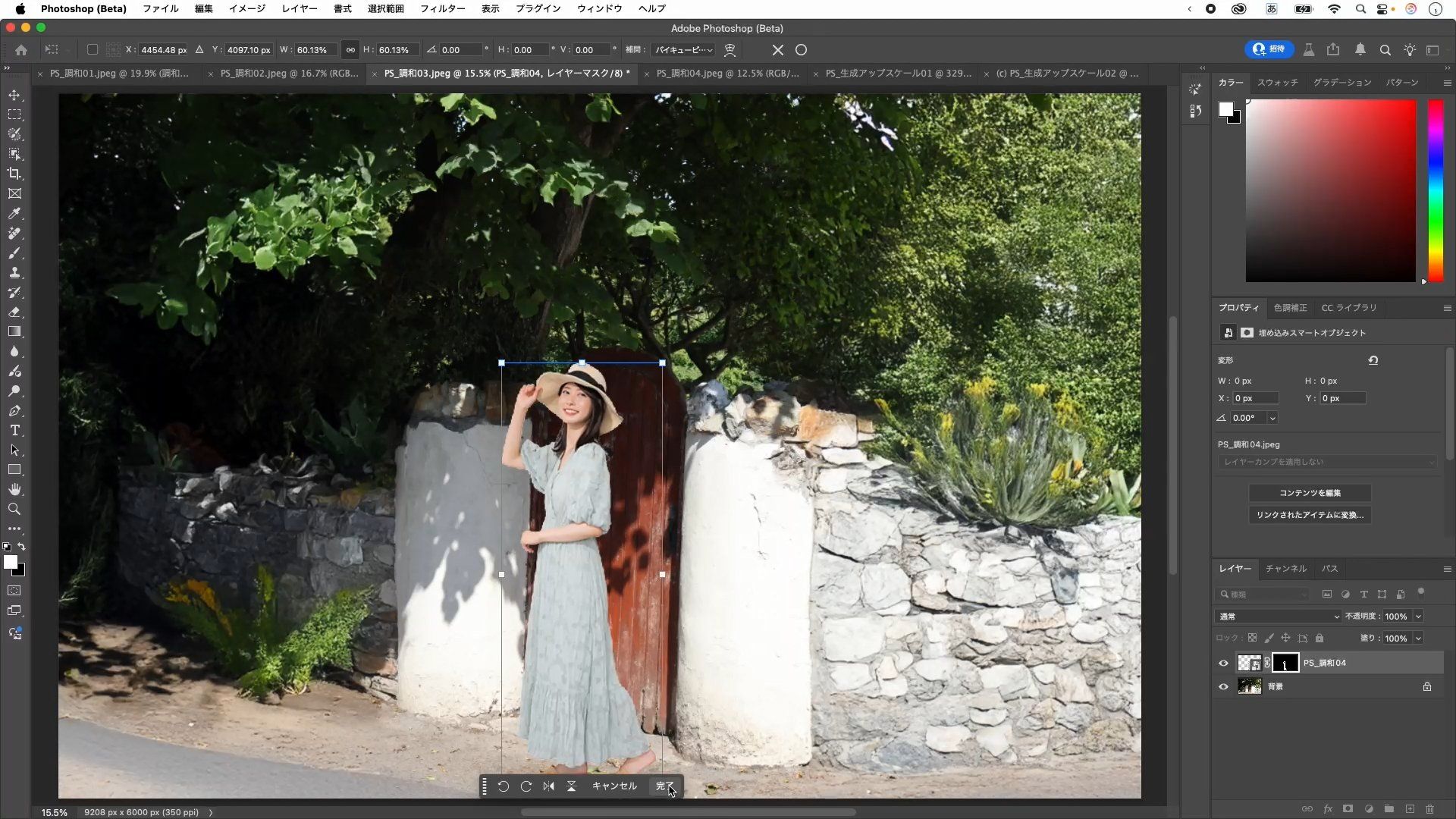Viewport: 1456px width, 819px height.
Task: Select the Eyedropper tool
Action: pos(14,214)
